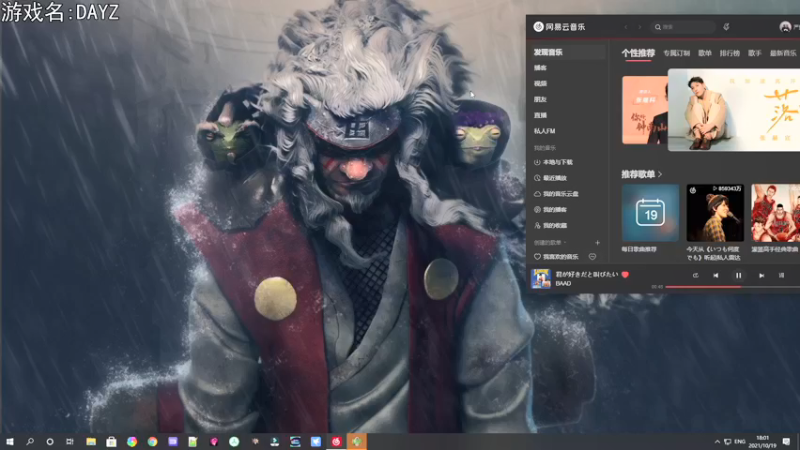The width and height of the screenshot is (800, 450).
Task: Open Task View on the taskbar
Action: pos(70,442)
